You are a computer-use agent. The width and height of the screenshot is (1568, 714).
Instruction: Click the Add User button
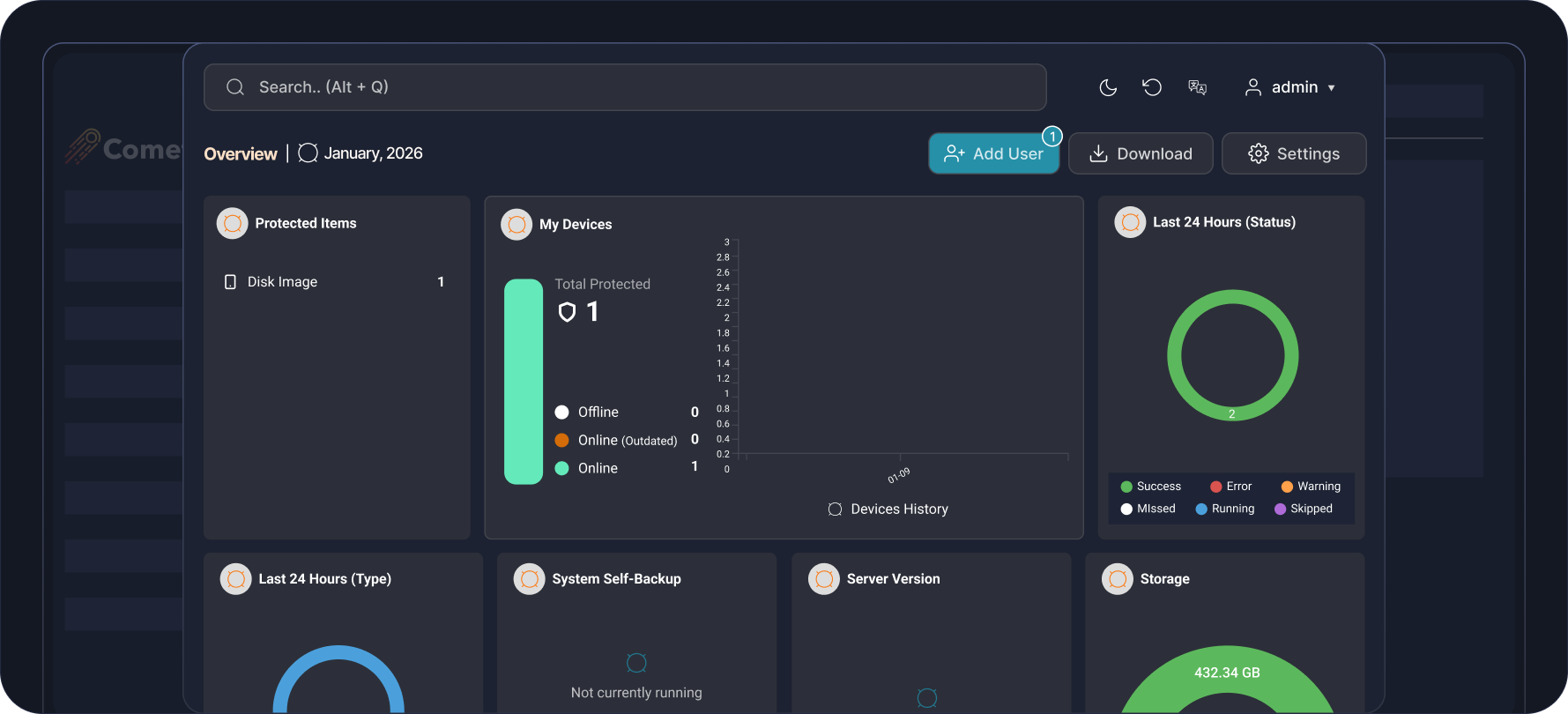tap(993, 153)
